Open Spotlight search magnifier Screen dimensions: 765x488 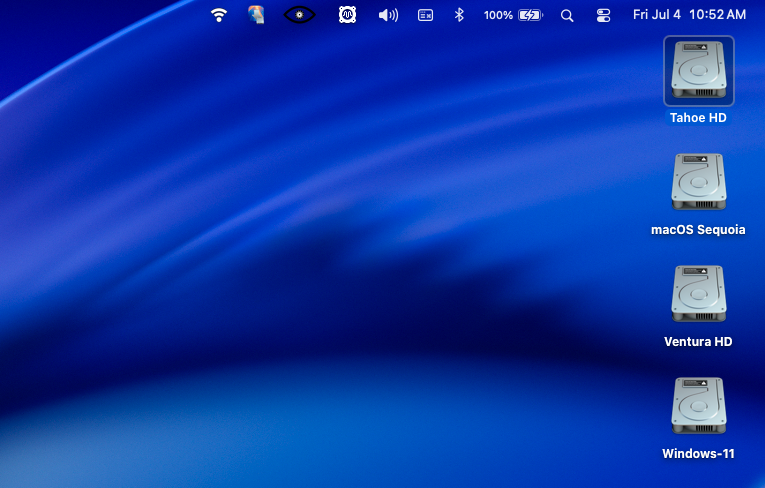567,16
